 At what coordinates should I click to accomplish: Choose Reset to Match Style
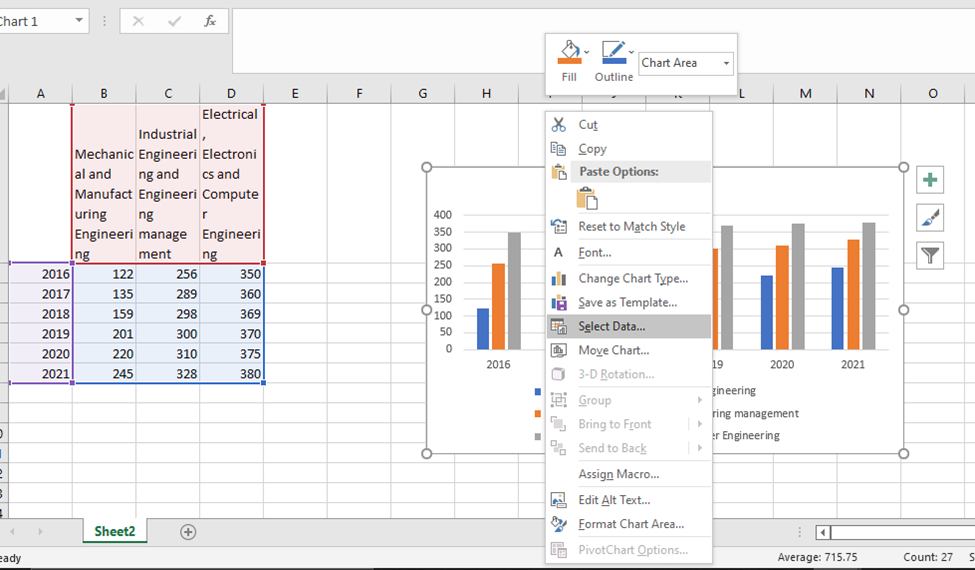(x=632, y=227)
